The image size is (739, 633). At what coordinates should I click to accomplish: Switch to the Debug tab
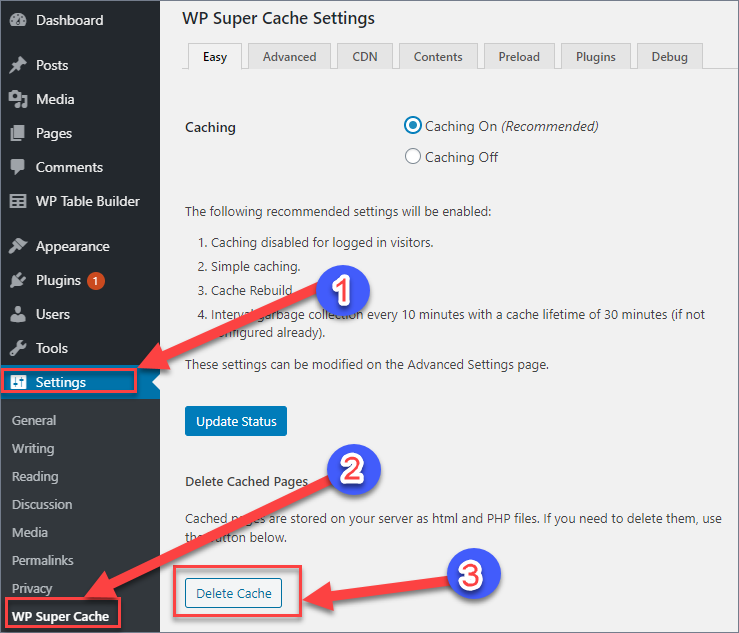pyautogui.click(x=669, y=57)
